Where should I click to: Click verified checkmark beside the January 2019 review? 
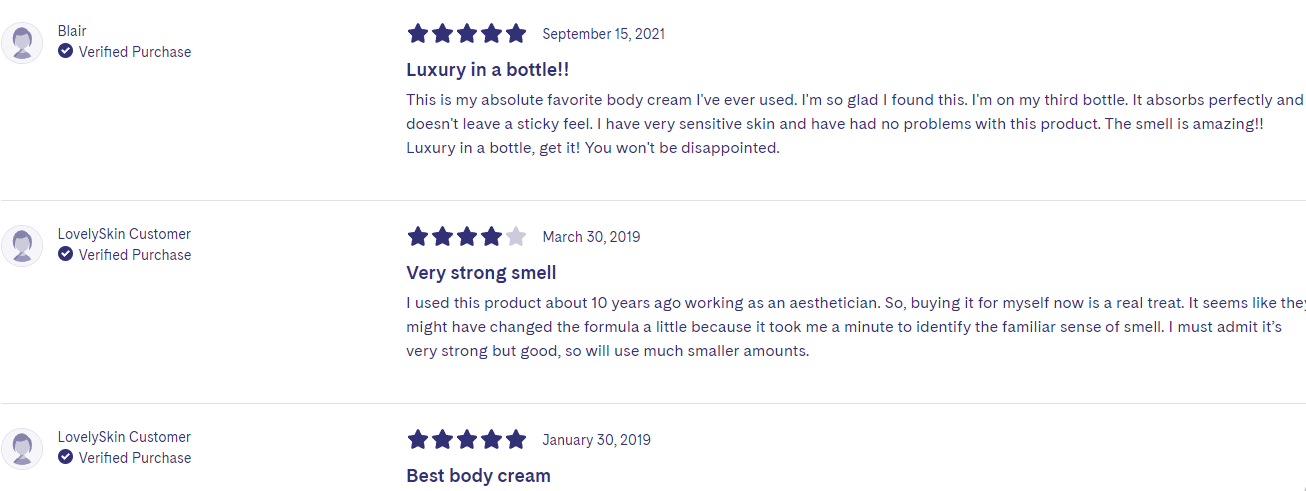pyautogui.click(x=65, y=457)
